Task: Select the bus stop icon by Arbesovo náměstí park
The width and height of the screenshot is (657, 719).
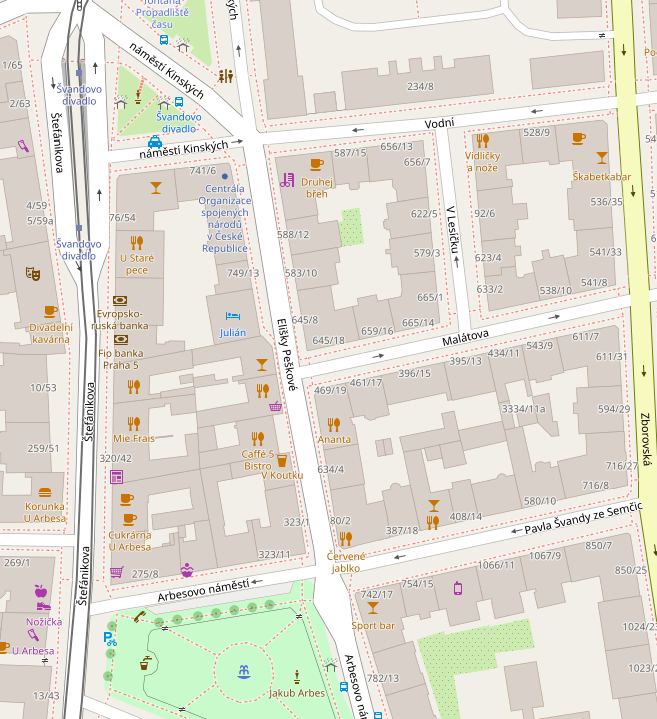Action: coord(343,686)
